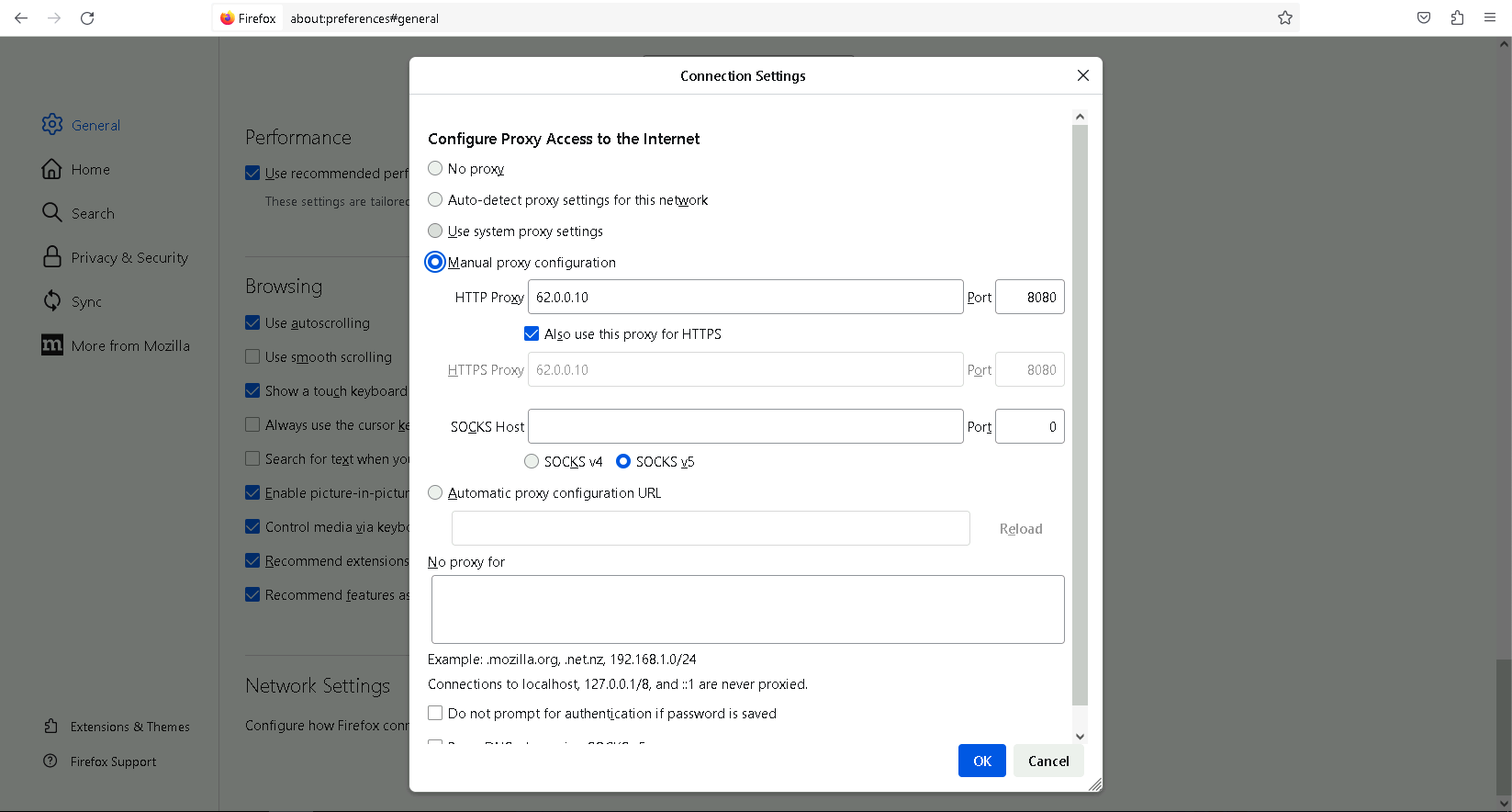Close the Connection Settings dialog
This screenshot has width=1512, height=812.
click(1083, 75)
